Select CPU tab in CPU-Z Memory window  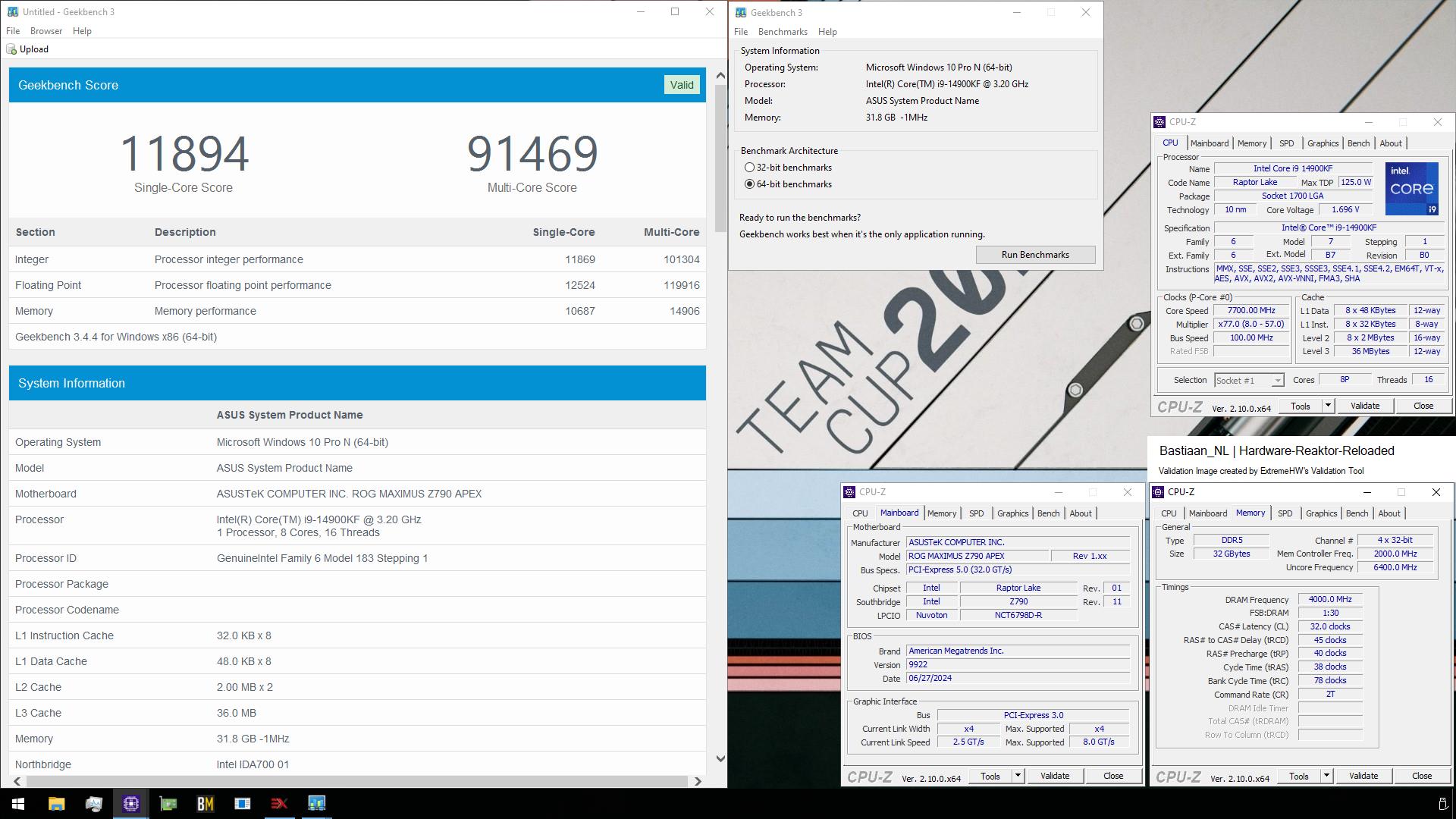tap(1169, 513)
